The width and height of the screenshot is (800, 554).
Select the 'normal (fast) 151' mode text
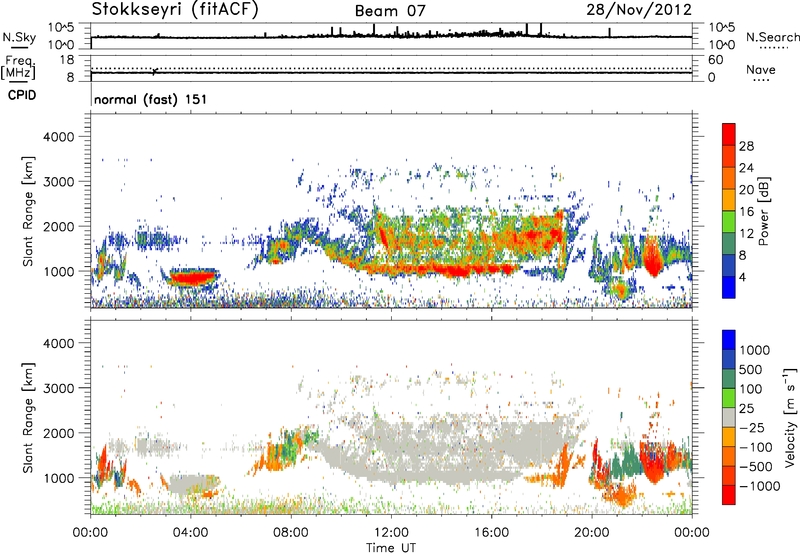151,99
